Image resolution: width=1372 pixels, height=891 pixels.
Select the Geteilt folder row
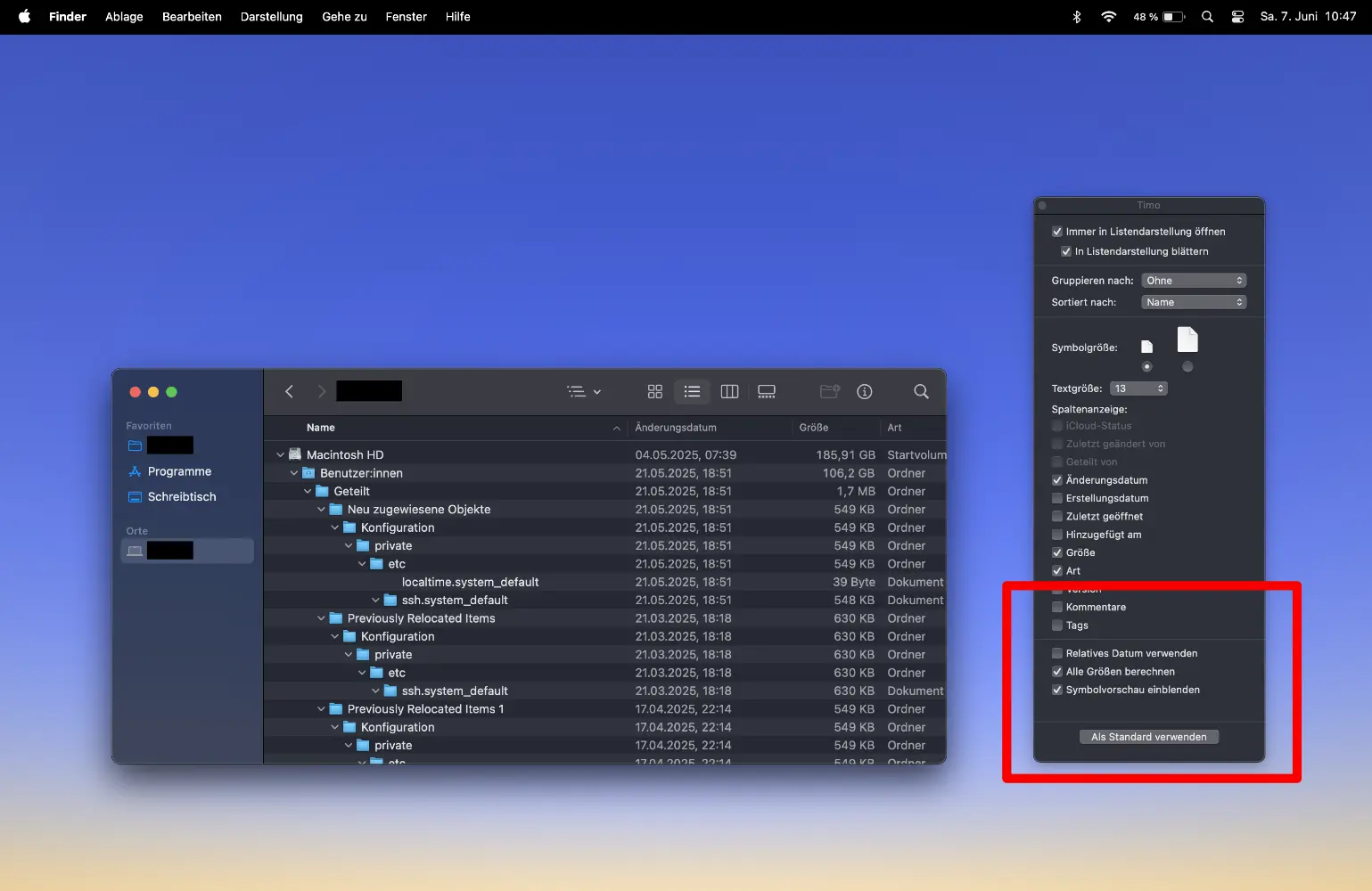coord(604,491)
